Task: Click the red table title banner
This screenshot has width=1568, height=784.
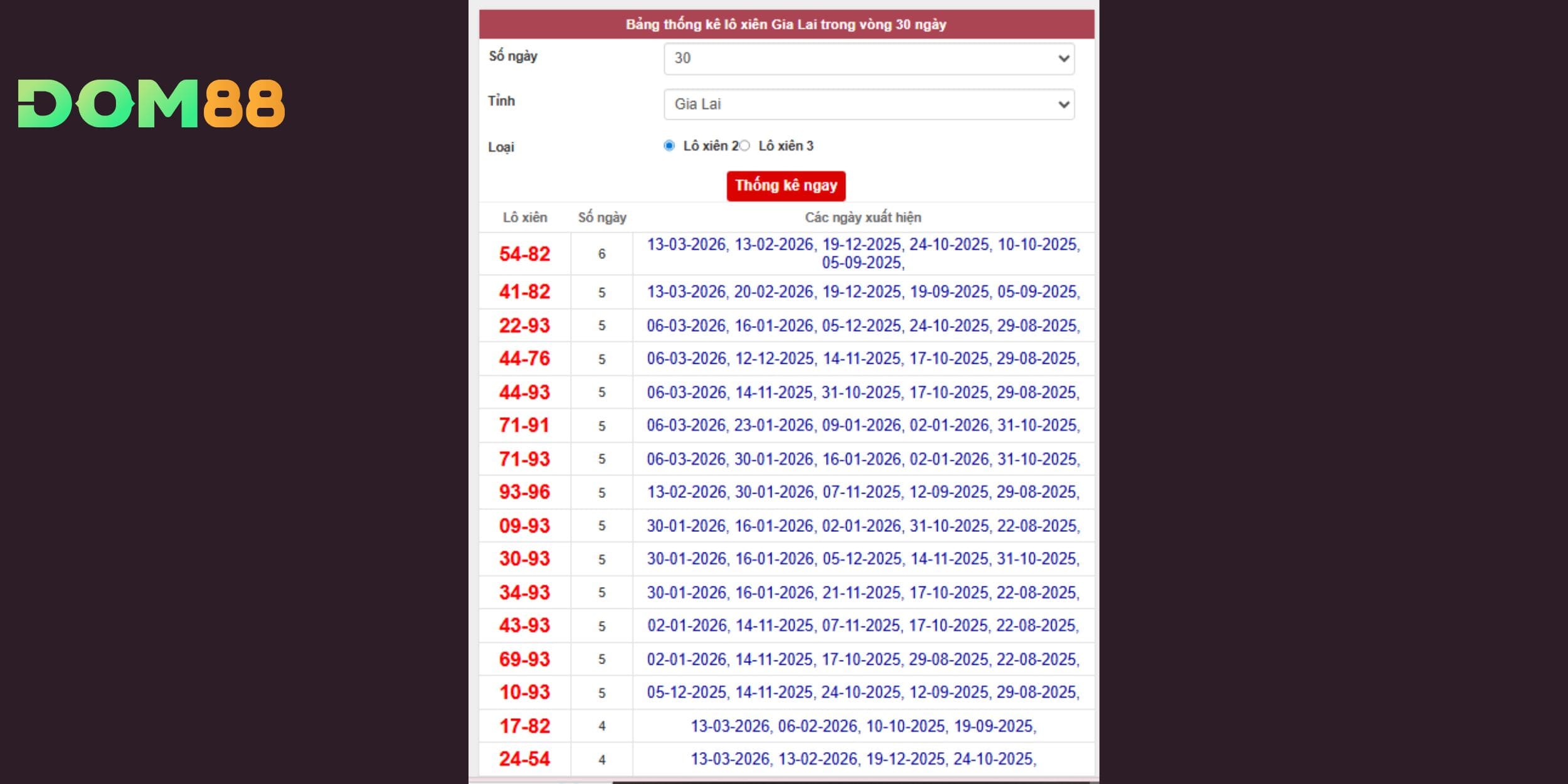Action: tap(786, 24)
